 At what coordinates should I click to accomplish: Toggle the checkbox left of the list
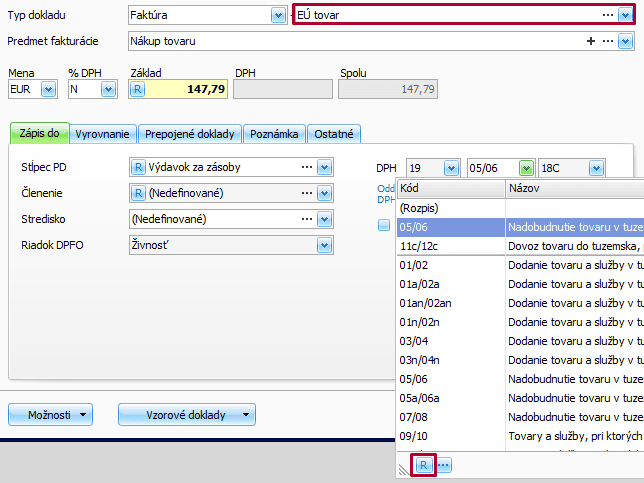click(384, 226)
